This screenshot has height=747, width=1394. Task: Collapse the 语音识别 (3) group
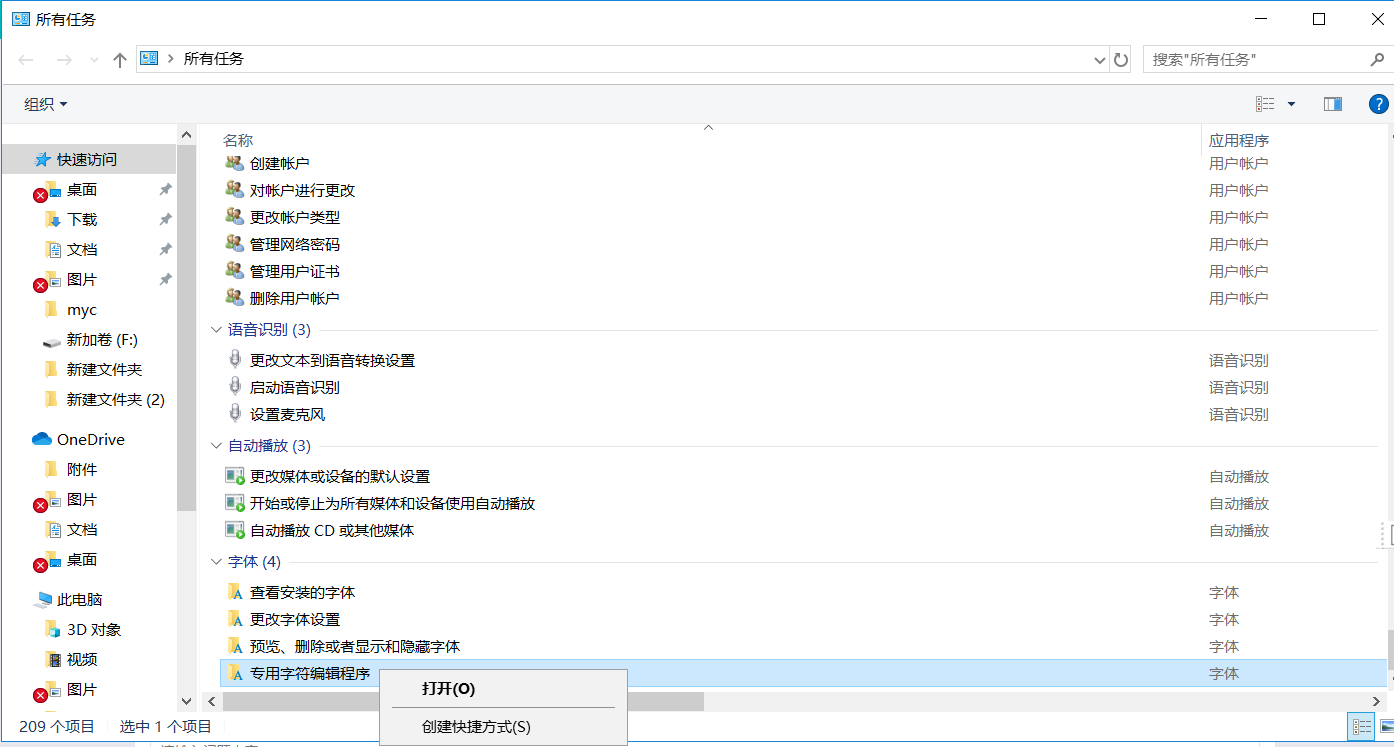(x=216, y=330)
